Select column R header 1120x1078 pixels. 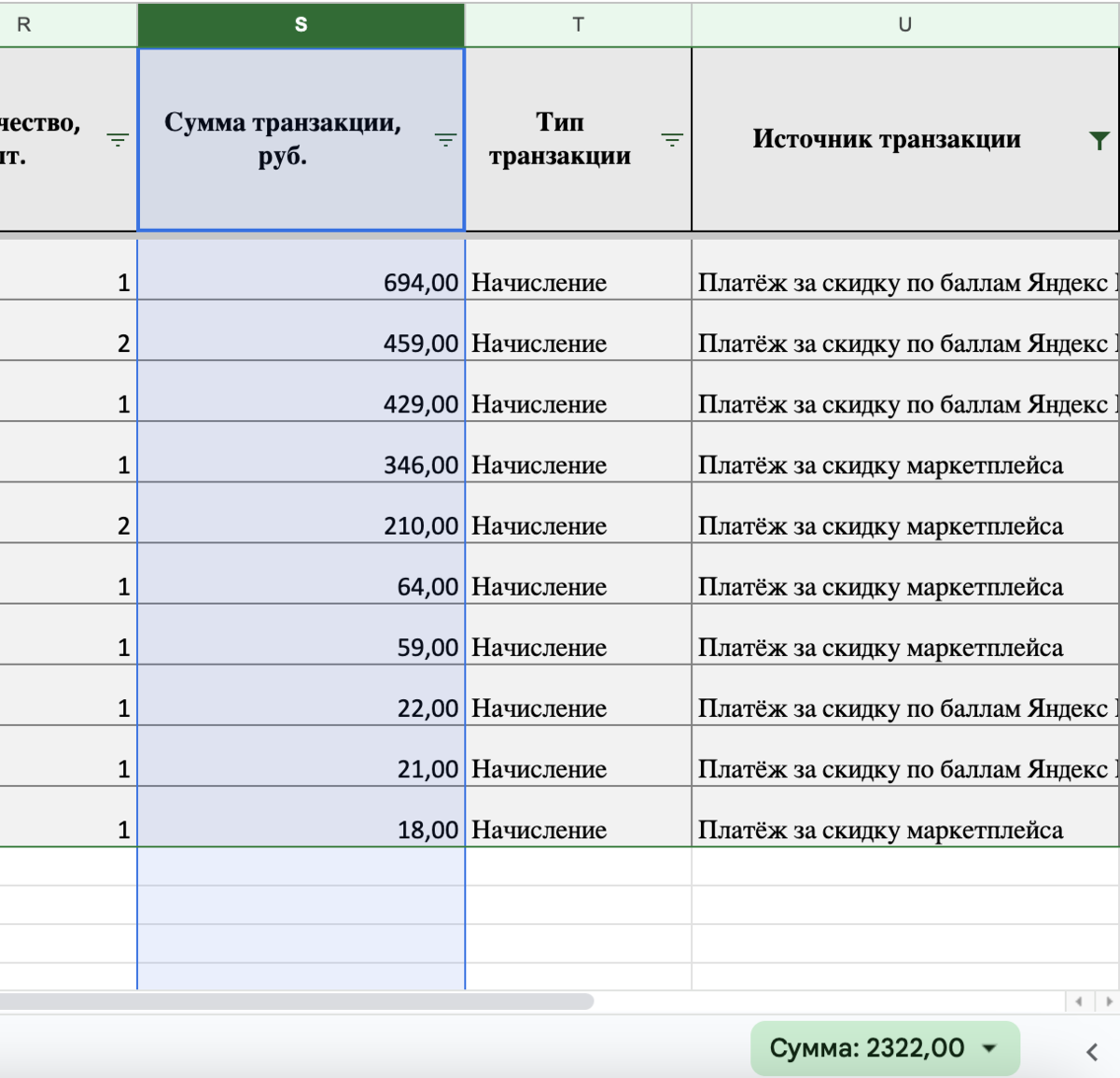pos(68,25)
